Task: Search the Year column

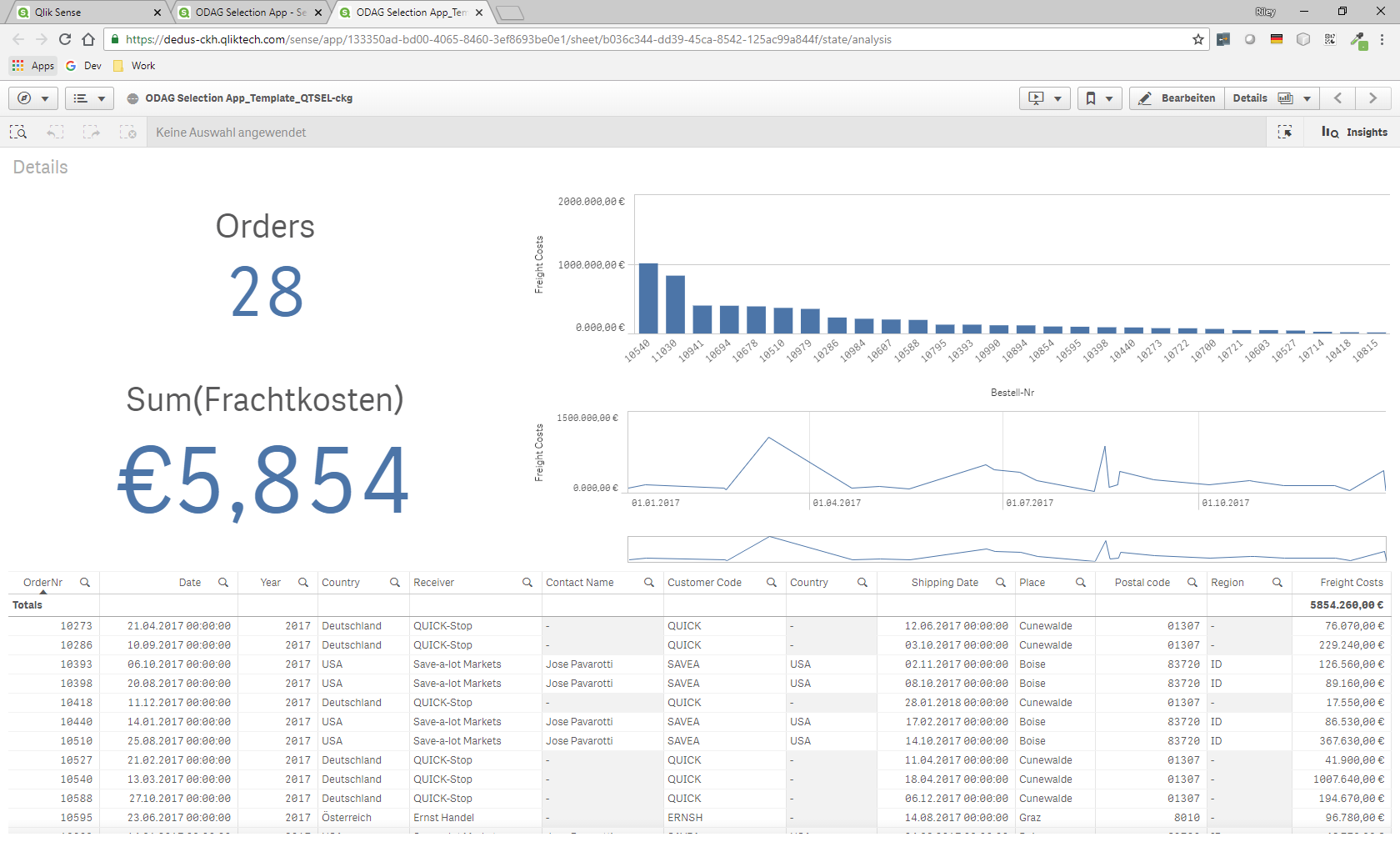Action: pyautogui.click(x=303, y=583)
